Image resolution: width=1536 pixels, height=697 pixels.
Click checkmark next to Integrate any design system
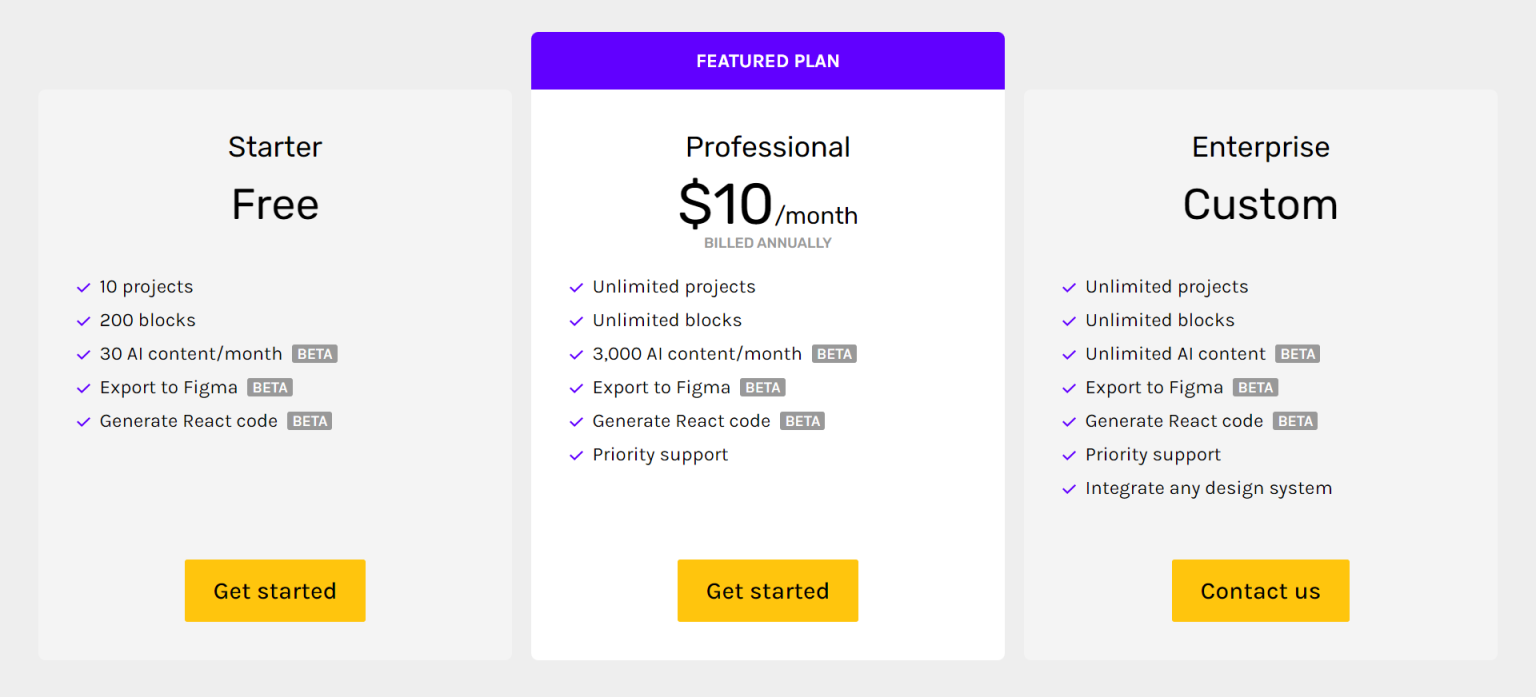tap(1069, 489)
